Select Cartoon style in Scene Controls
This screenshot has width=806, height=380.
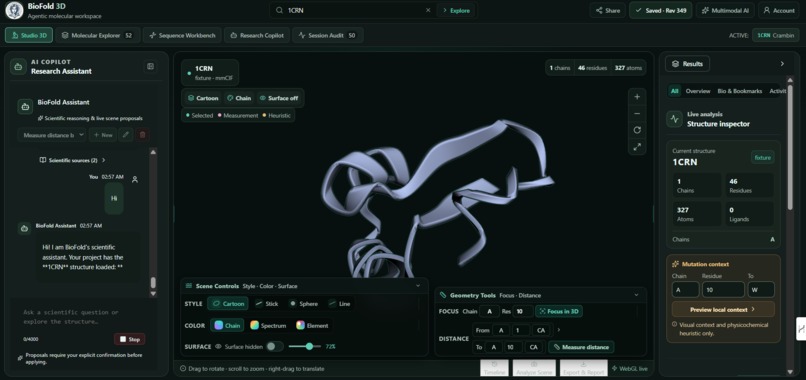point(228,304)
